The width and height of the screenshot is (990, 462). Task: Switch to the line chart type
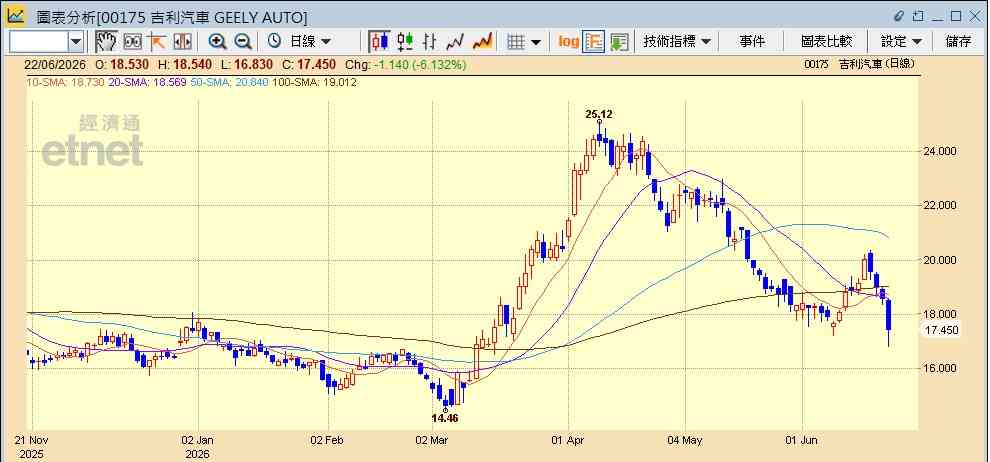tap(455, 42)
